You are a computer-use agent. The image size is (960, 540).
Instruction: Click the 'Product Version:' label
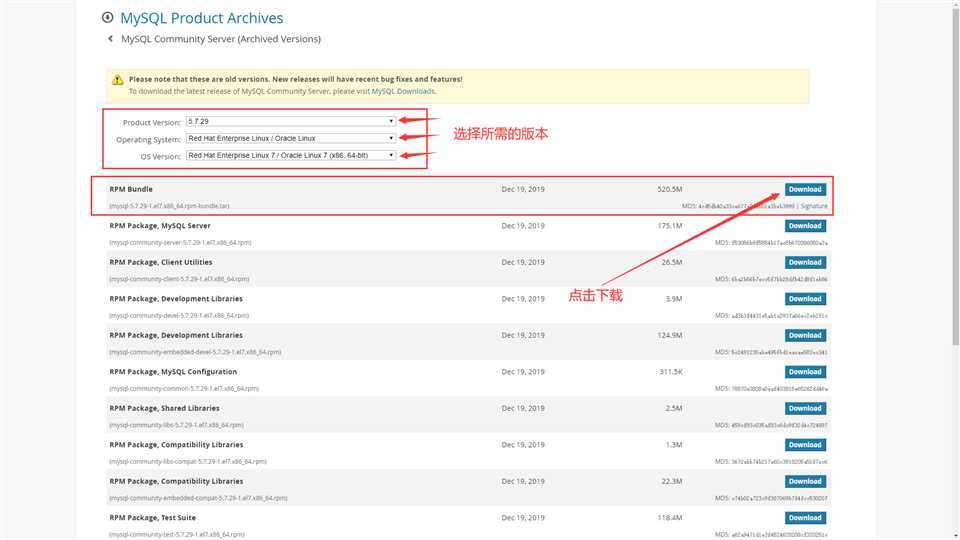click(152, 122)
